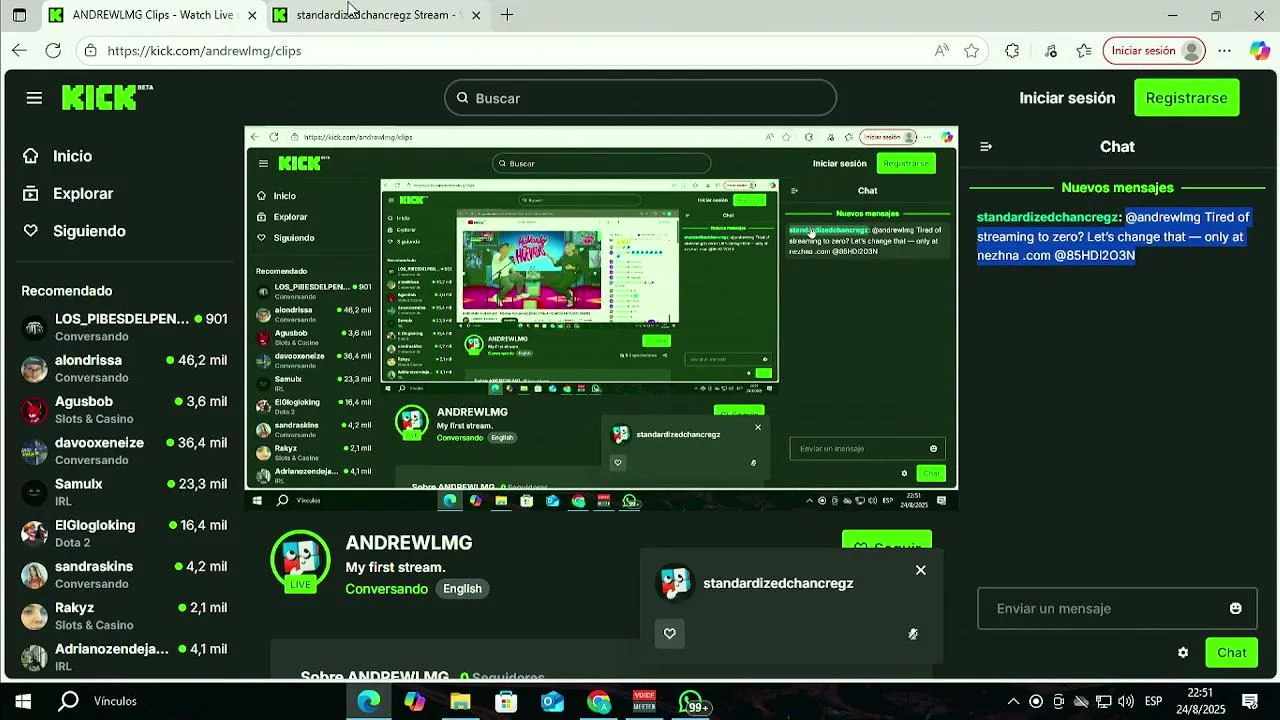Show hidden system tray icons
The image size is (1280, 720).
[x=1013, y=701]
